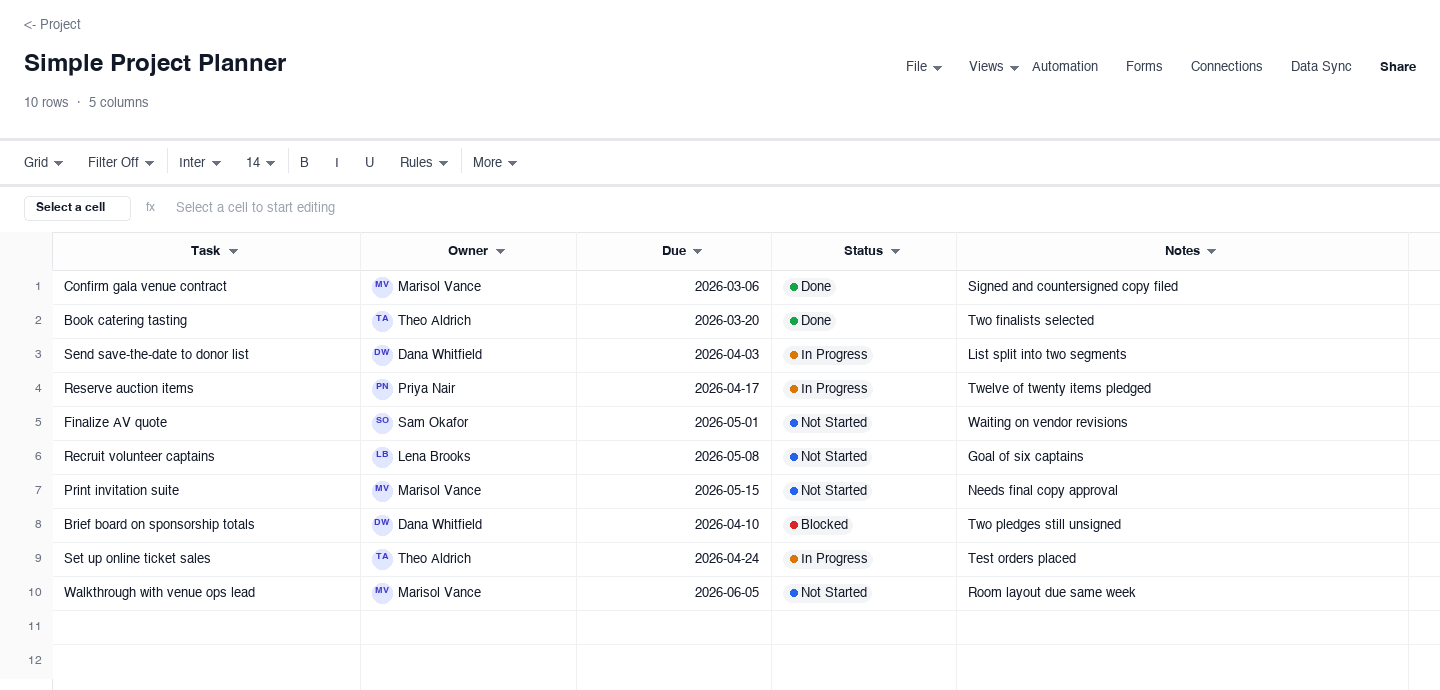Screen dimensions: 1440x690
Task: Click In Progress status in row 9
Action: tap(828, 558)
